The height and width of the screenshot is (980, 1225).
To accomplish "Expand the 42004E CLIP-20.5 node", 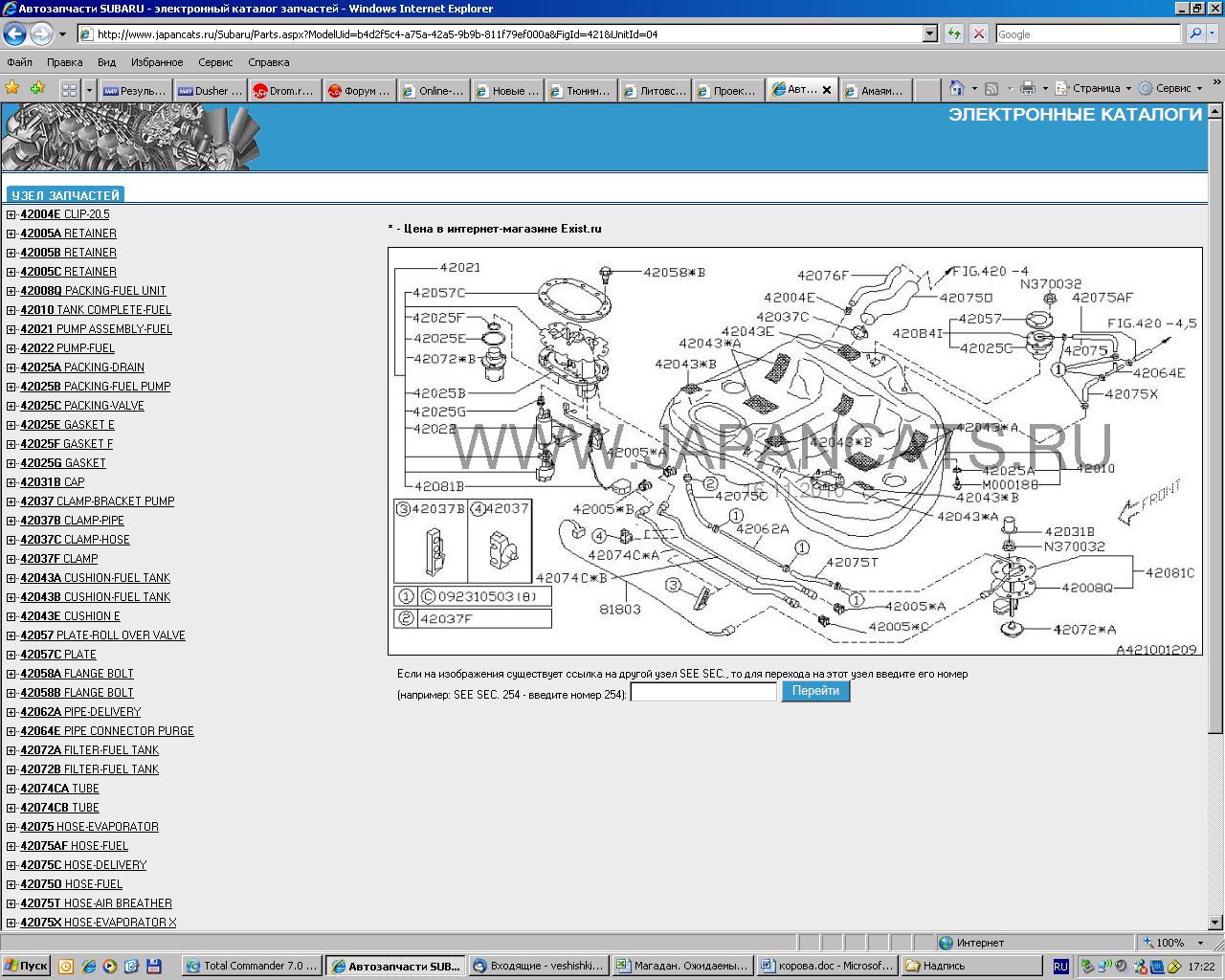I will pyautogui.click(x=11, y=214).
